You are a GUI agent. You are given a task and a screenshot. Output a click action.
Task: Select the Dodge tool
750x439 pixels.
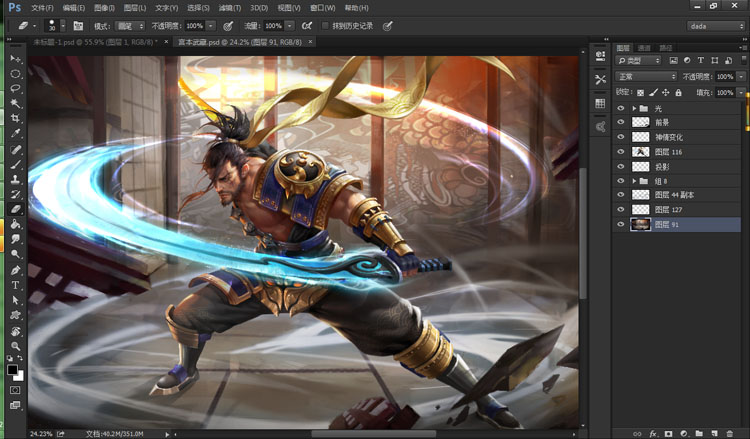(15, 254)
